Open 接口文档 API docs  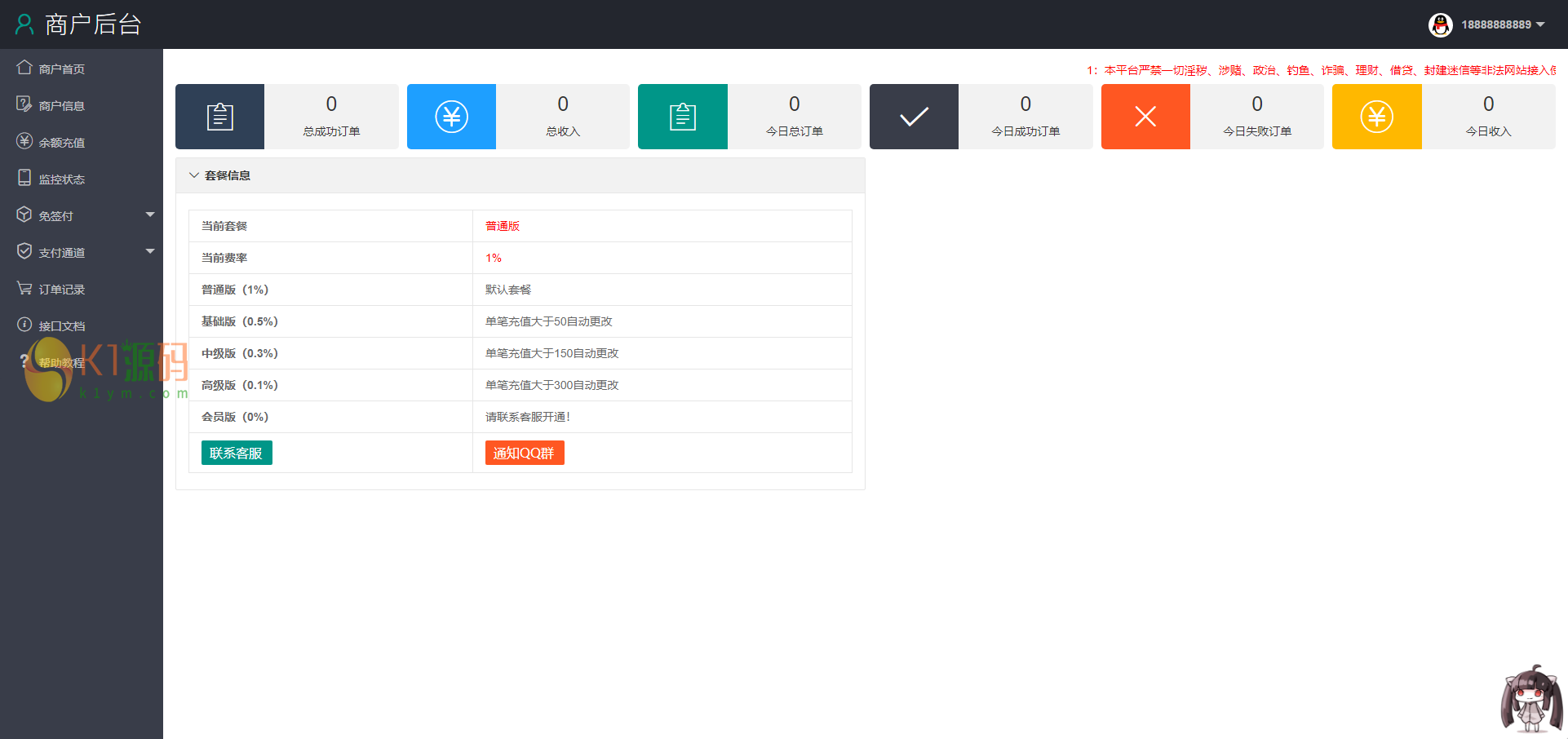pos(61,326)
